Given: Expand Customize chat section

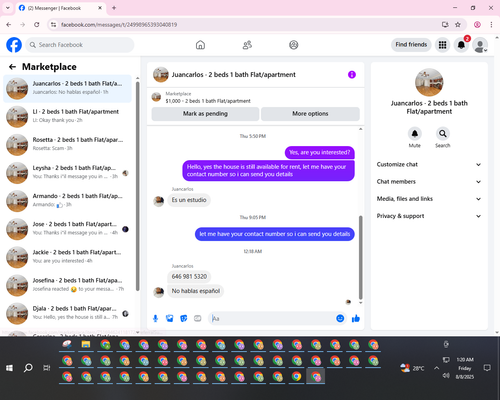Looking at the screenshot, I should tap(429, 164).
